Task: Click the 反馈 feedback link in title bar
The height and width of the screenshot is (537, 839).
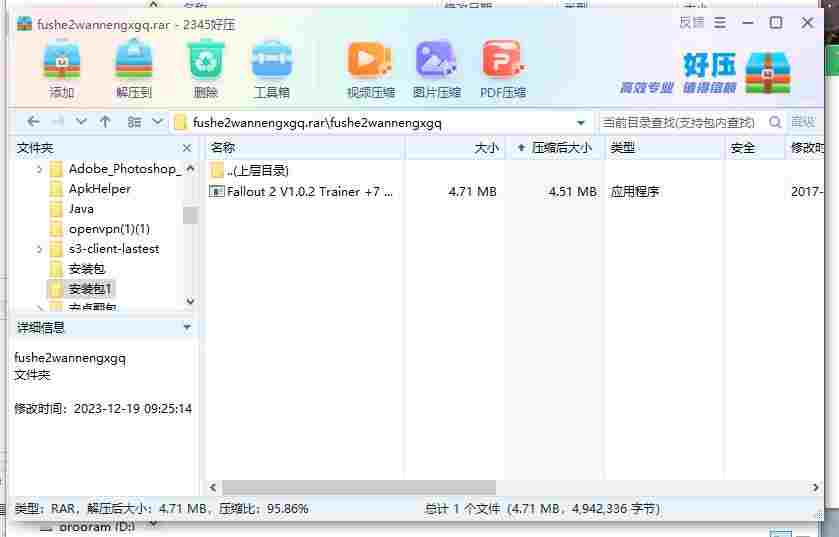Action: pos(692,22)
